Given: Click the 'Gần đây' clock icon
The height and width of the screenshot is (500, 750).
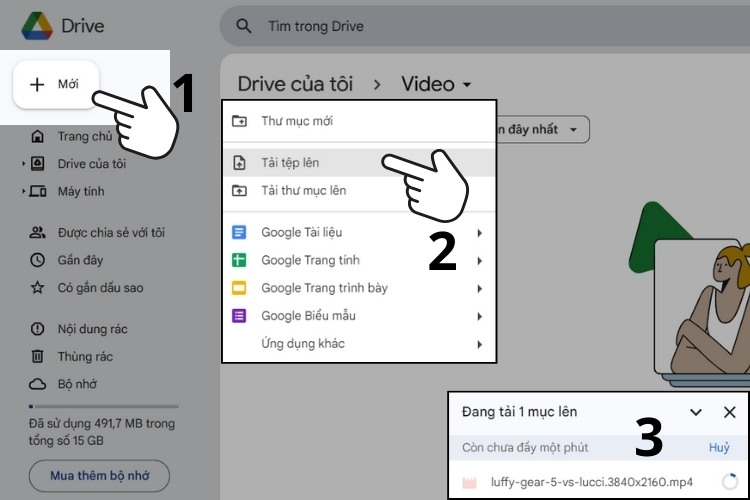Looking at the screenshot, I should 37,260.
